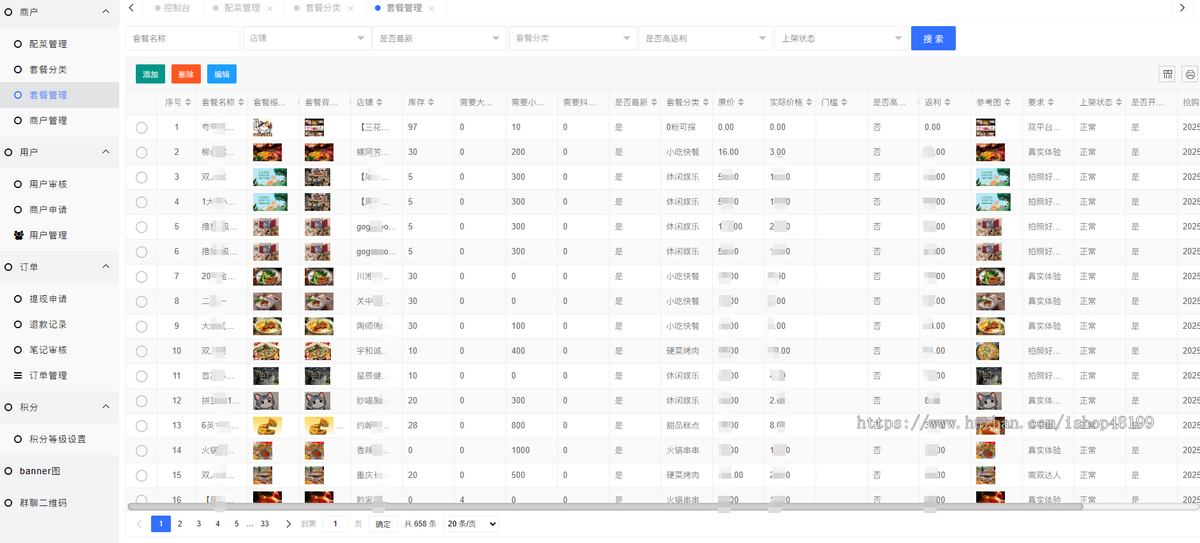Select the radio button for row 5
The height and width of the screenshot is (543, 1200).
[141, 227]
